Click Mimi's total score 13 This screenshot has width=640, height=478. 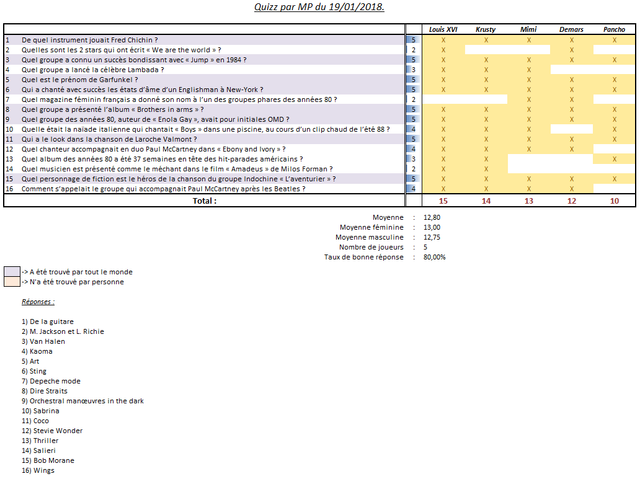pyautogui.click(x=529, y=201)
